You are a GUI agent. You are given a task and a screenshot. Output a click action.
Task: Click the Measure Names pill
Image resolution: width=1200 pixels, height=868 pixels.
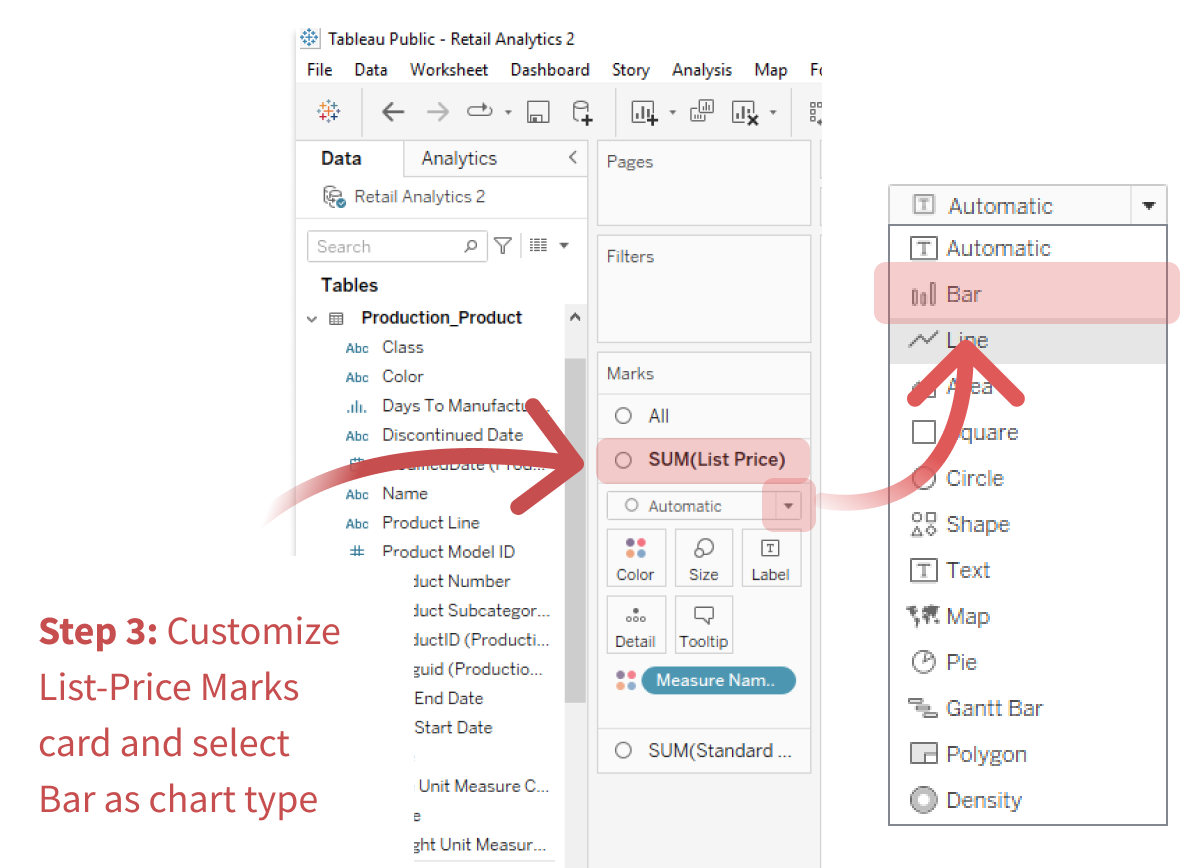718,680
